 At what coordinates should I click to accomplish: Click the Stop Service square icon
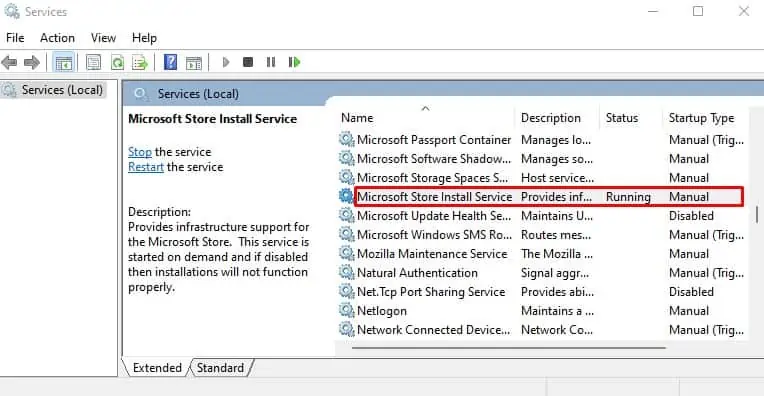pyautogui.click(x=248, y=62)
